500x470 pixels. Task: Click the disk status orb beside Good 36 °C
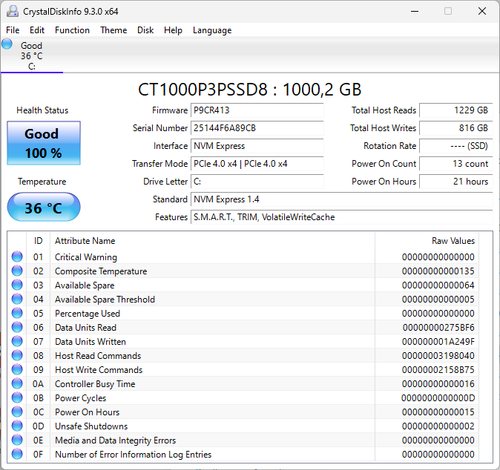click(7, 44)
